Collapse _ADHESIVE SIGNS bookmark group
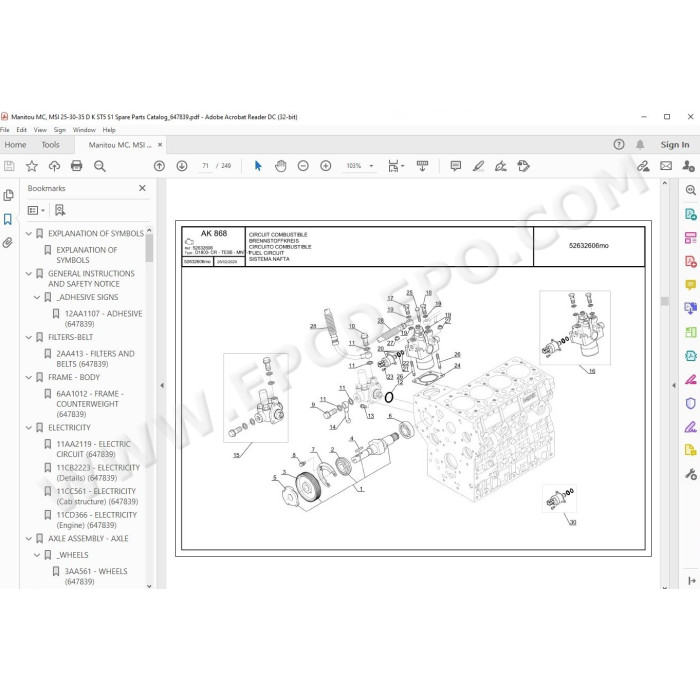Viewport: 700px width, 700px height. 37,297
